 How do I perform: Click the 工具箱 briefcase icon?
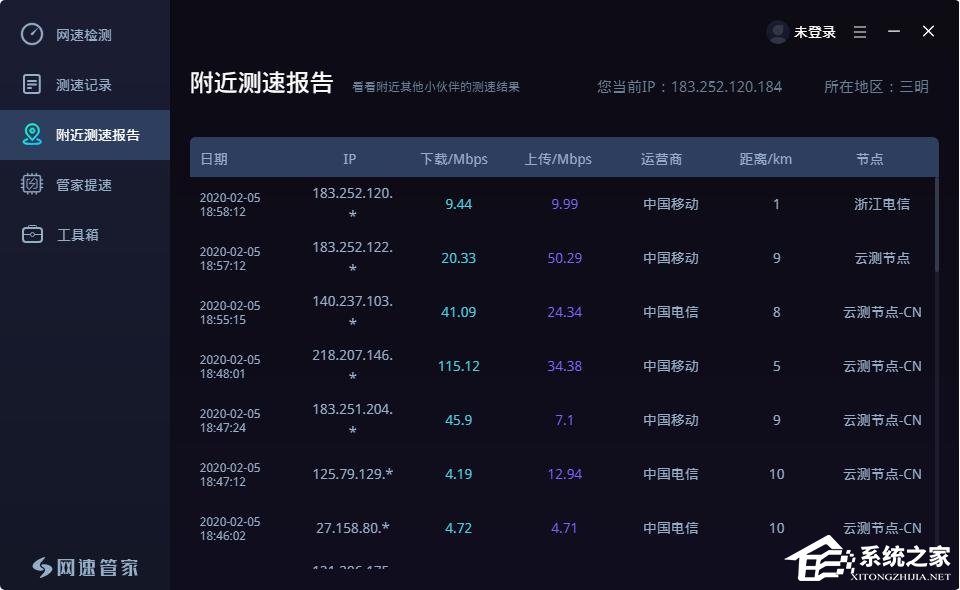pyautogui.click(x=32, y=235)
